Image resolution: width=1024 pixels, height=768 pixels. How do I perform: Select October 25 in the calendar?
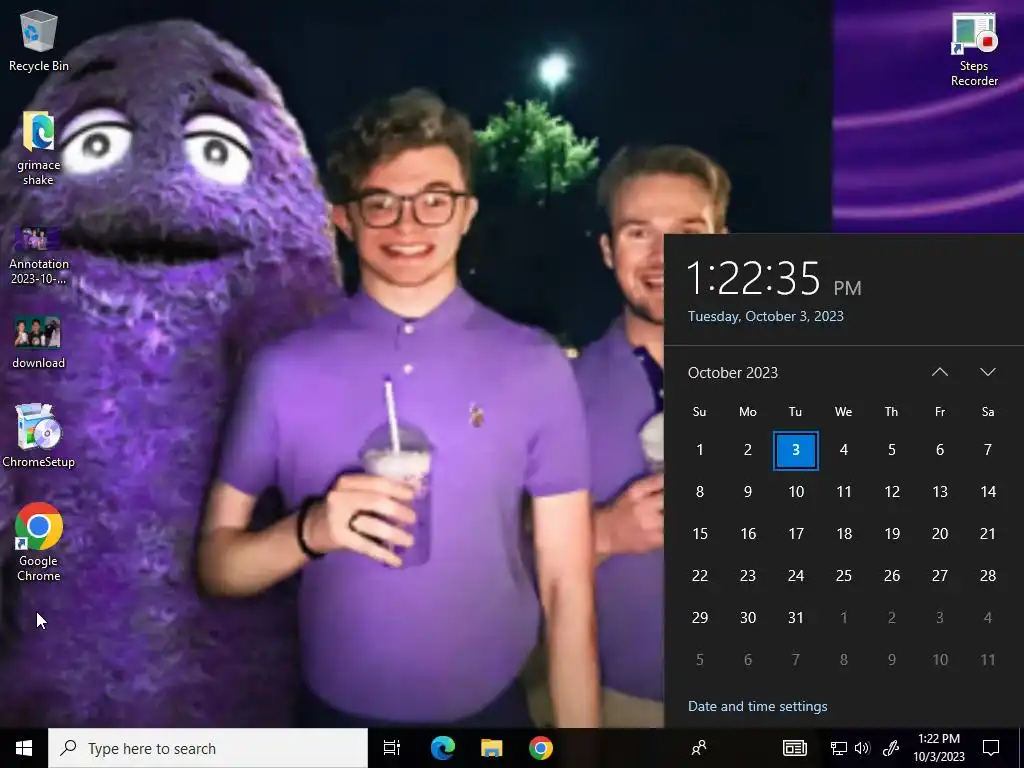coord(844,575)
